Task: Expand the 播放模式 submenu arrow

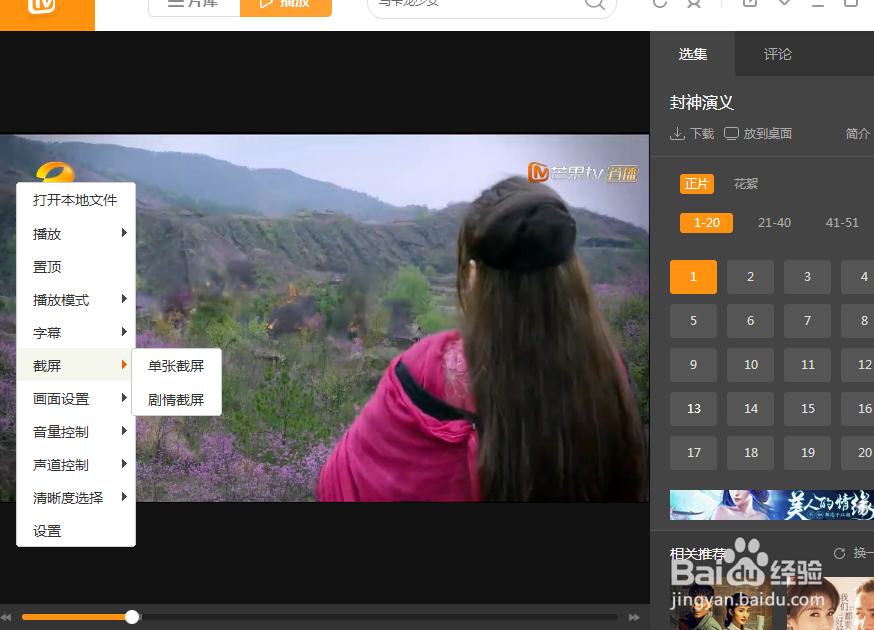Action: [124, 299]
